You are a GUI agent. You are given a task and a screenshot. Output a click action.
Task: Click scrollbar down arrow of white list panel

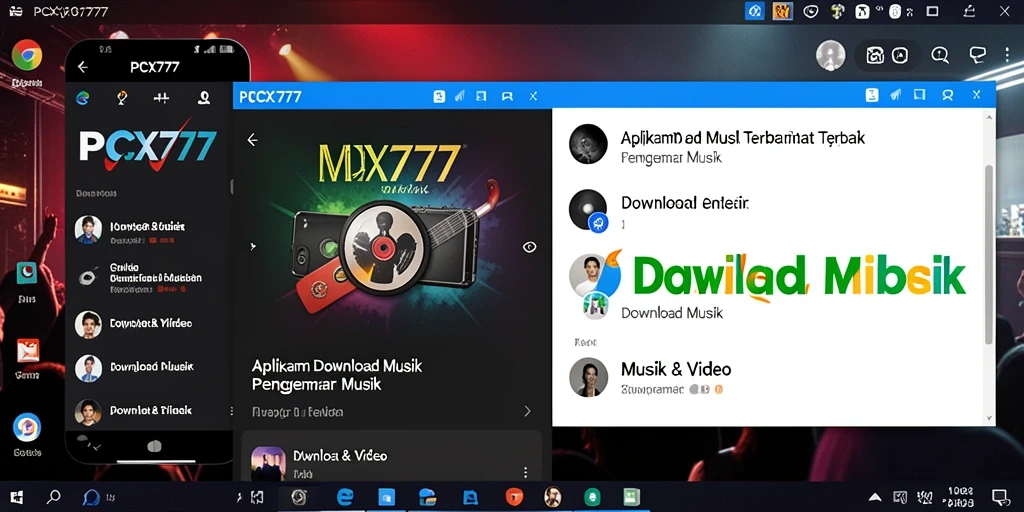coord(989,418)
